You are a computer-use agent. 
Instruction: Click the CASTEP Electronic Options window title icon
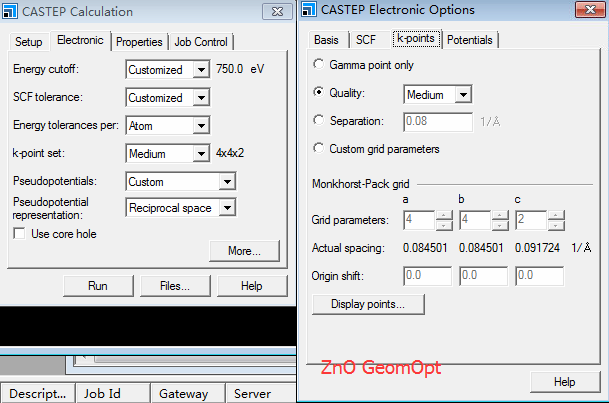(x=309, y=9)
